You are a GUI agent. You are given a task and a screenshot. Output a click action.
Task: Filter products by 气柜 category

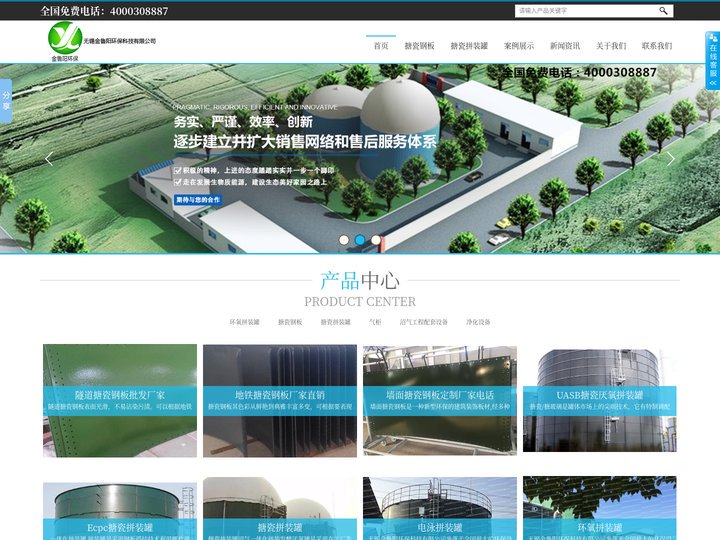375,322
